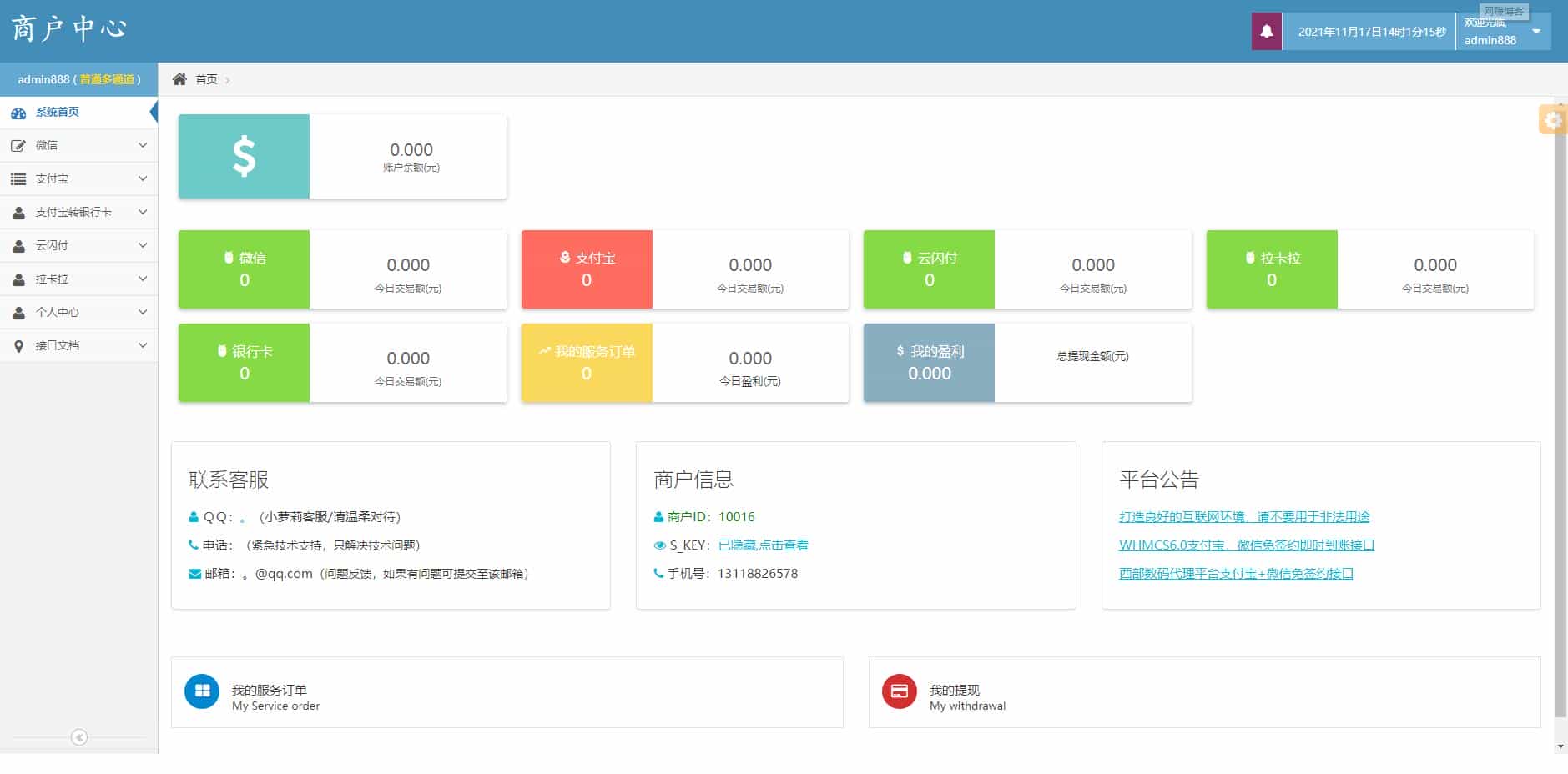
Task: Click the green 银行卡 stat tile
Action: click(x=244, y=363)
